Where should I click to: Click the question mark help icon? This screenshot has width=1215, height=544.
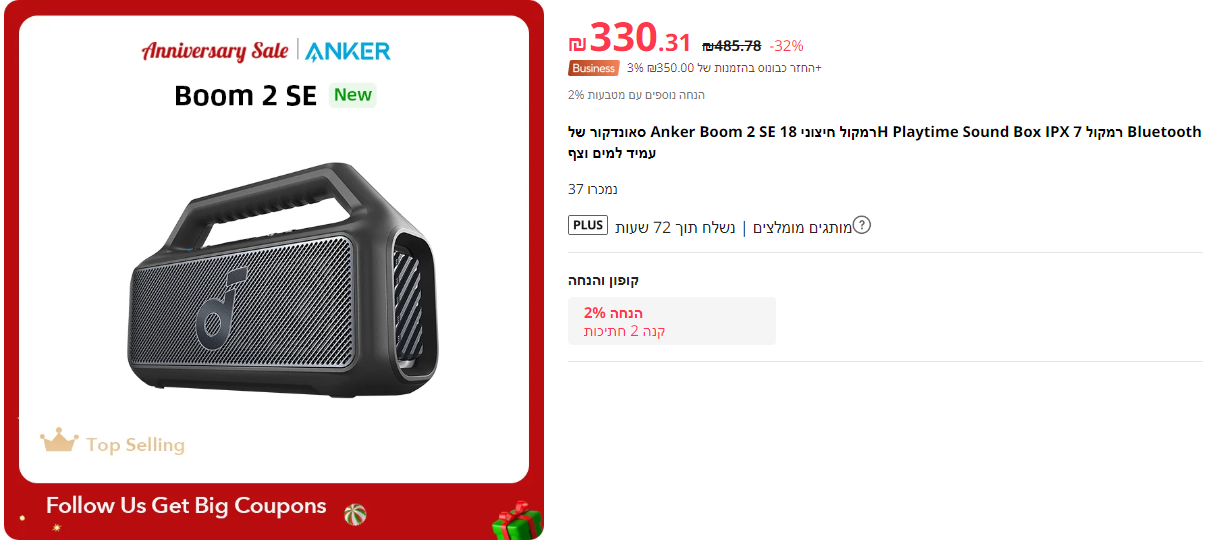862,225
